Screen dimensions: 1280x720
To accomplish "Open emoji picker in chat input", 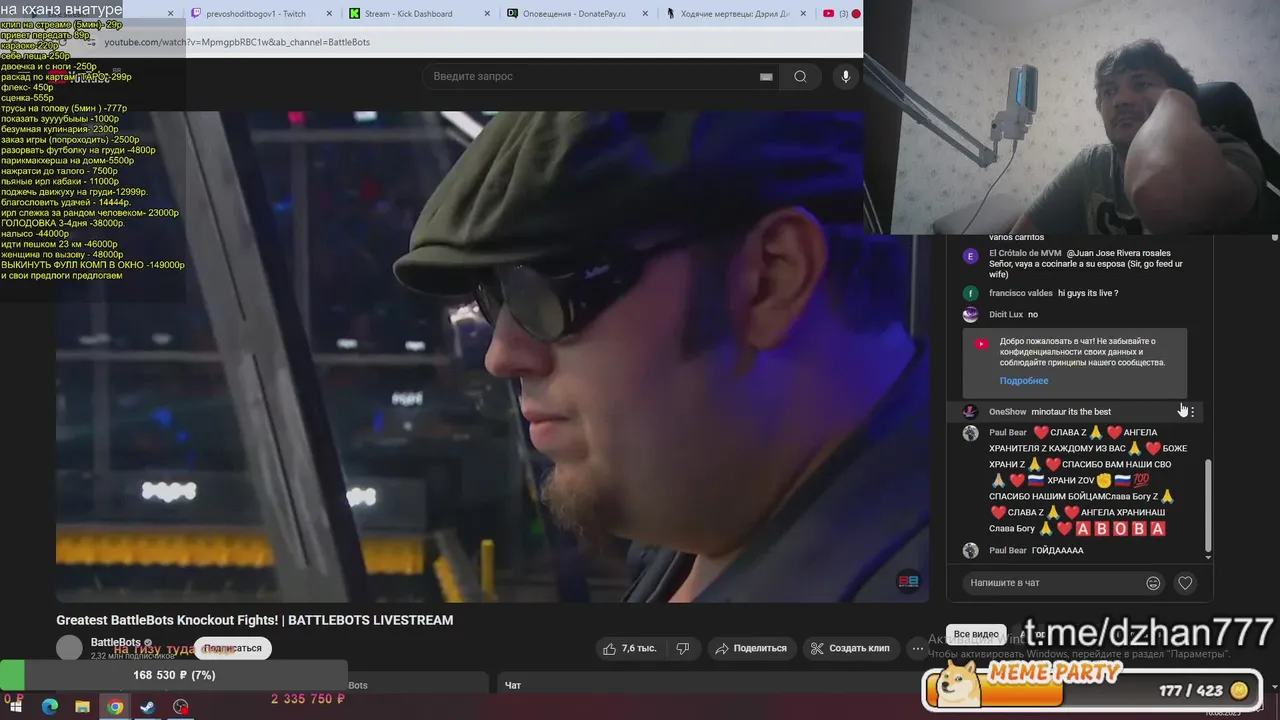I will coord(1153,583).
